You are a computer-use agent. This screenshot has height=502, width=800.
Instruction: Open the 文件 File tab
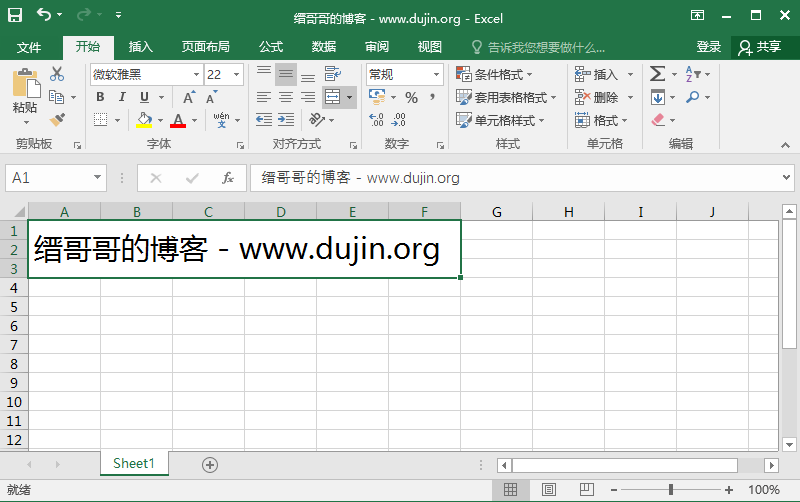tap(29, 47)
